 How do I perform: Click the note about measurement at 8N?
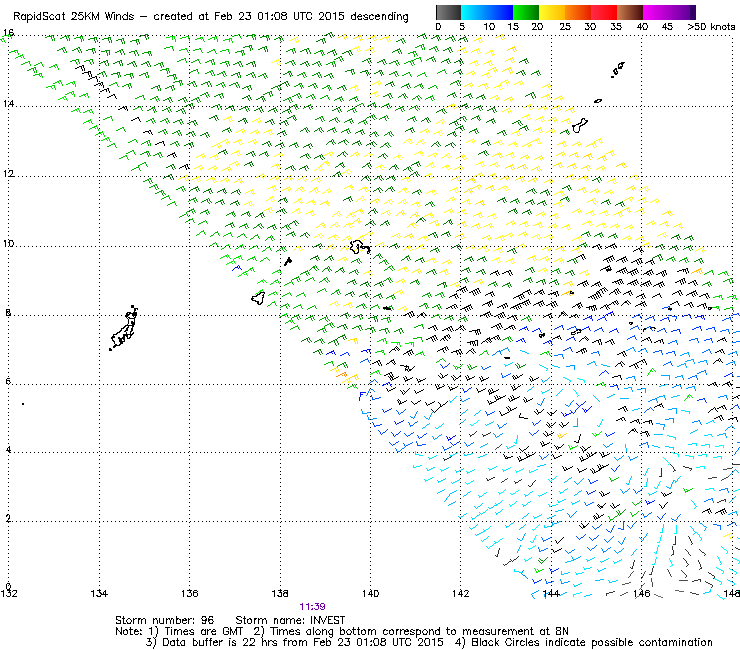coord(419,631)
